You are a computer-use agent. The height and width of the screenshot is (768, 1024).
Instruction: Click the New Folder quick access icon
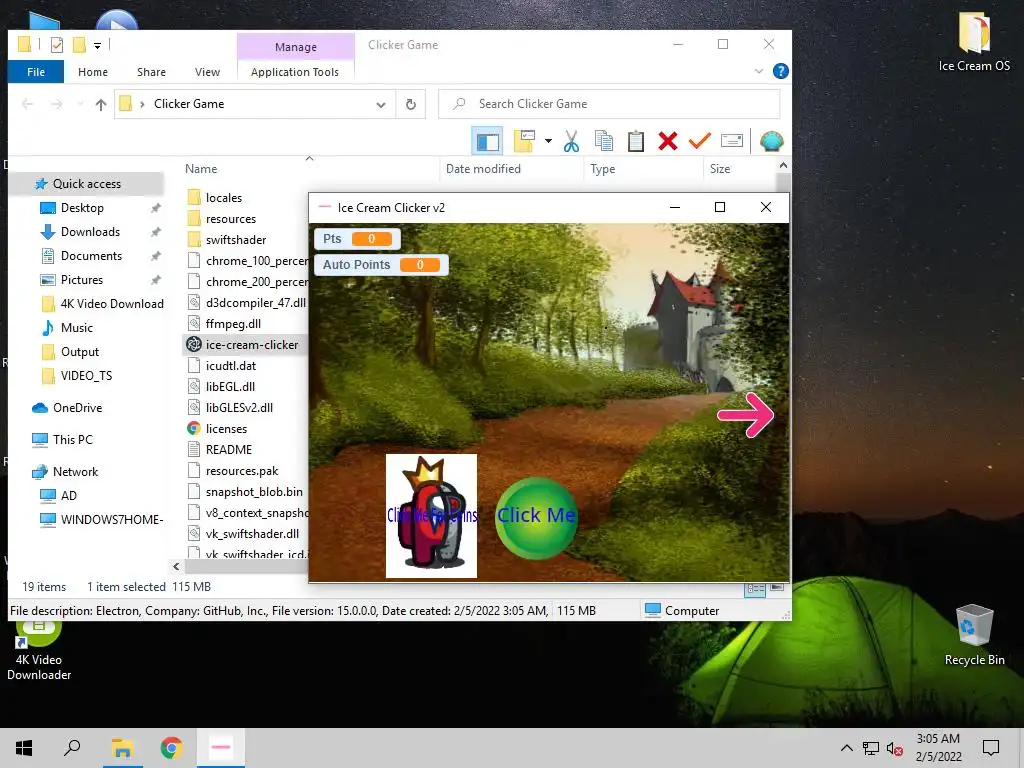coord(79,44)
